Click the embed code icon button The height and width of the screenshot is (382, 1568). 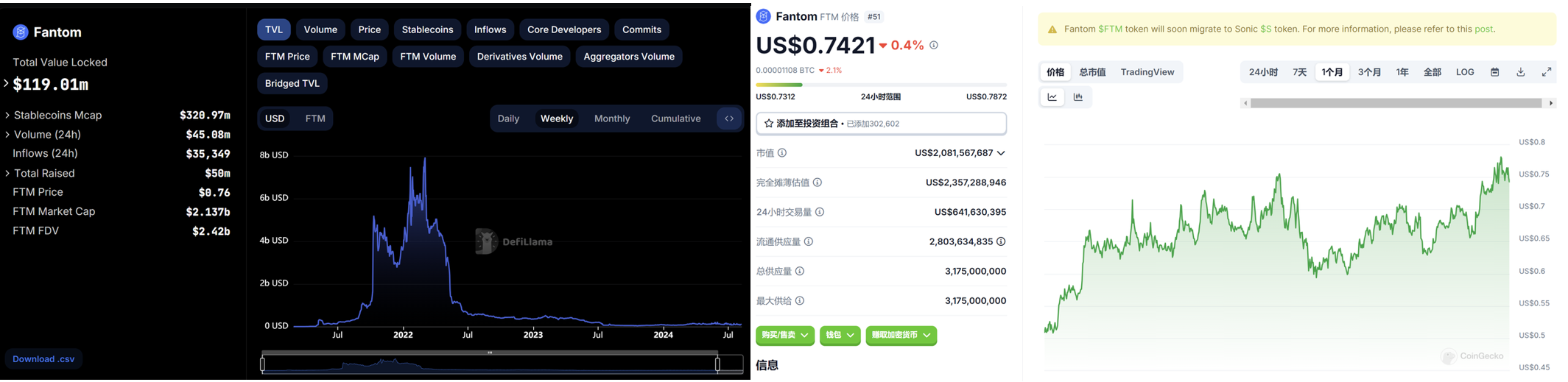click(x=729, y=119)
